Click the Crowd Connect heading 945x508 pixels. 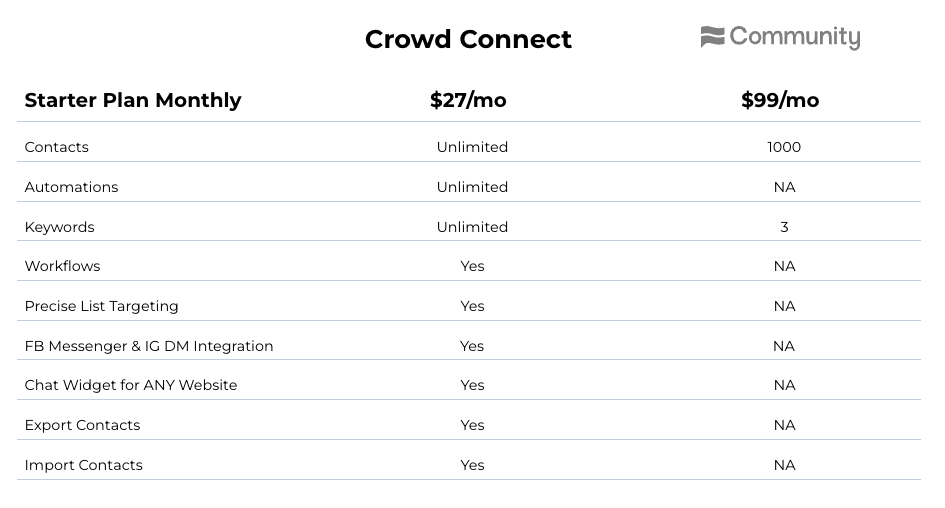(468, 40)
